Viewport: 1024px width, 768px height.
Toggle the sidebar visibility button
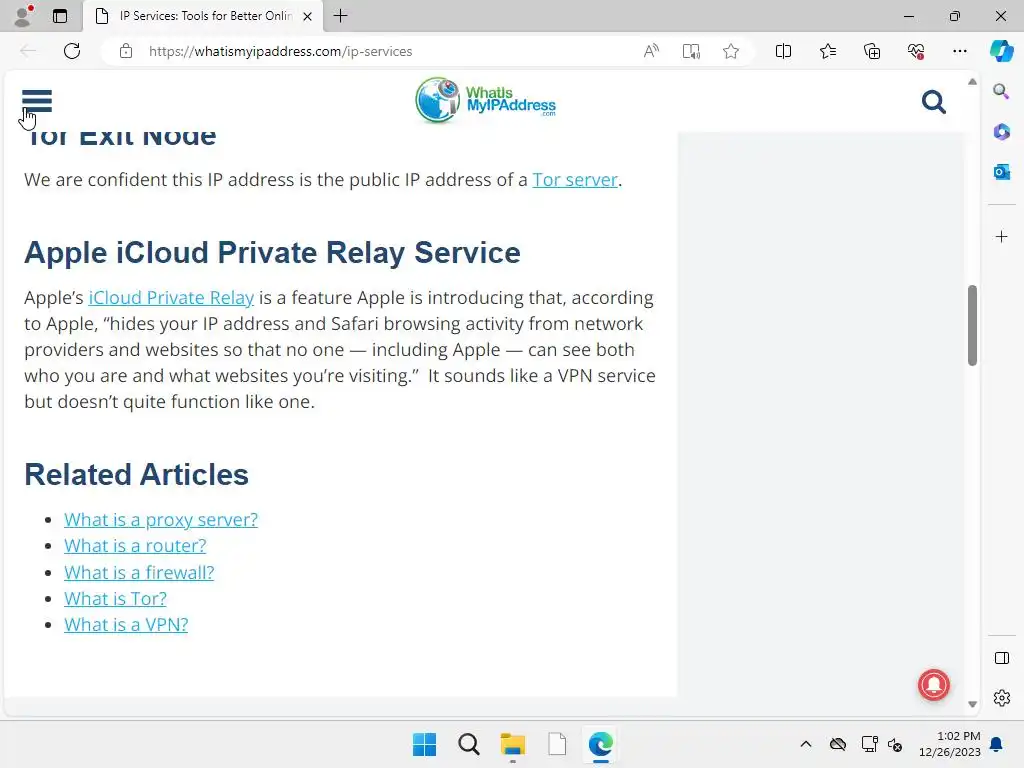[1001, 658]
